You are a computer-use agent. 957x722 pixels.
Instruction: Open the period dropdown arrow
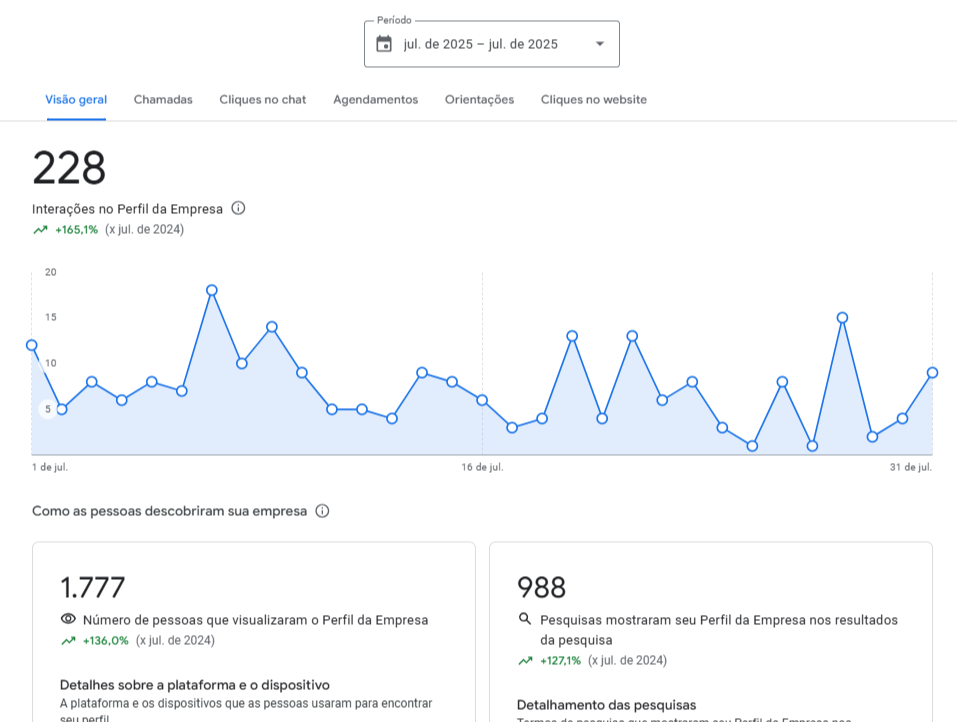(599, 44)
